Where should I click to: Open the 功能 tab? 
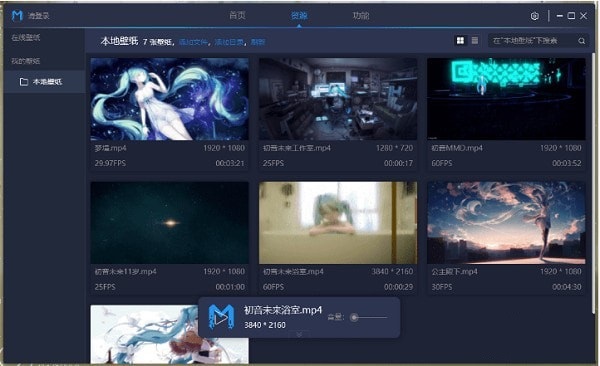(361, 15)
